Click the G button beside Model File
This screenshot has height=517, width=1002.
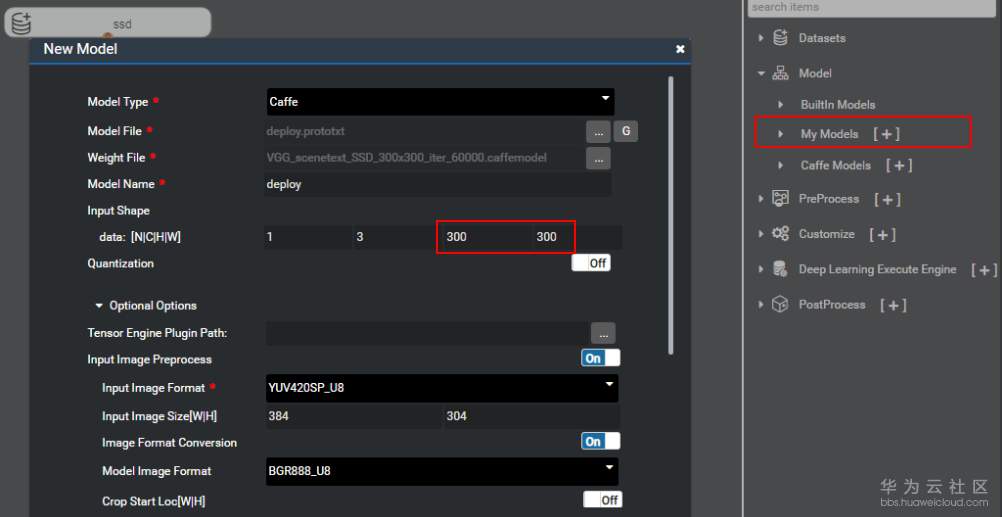pyautogui.click(x=626, y=132)
